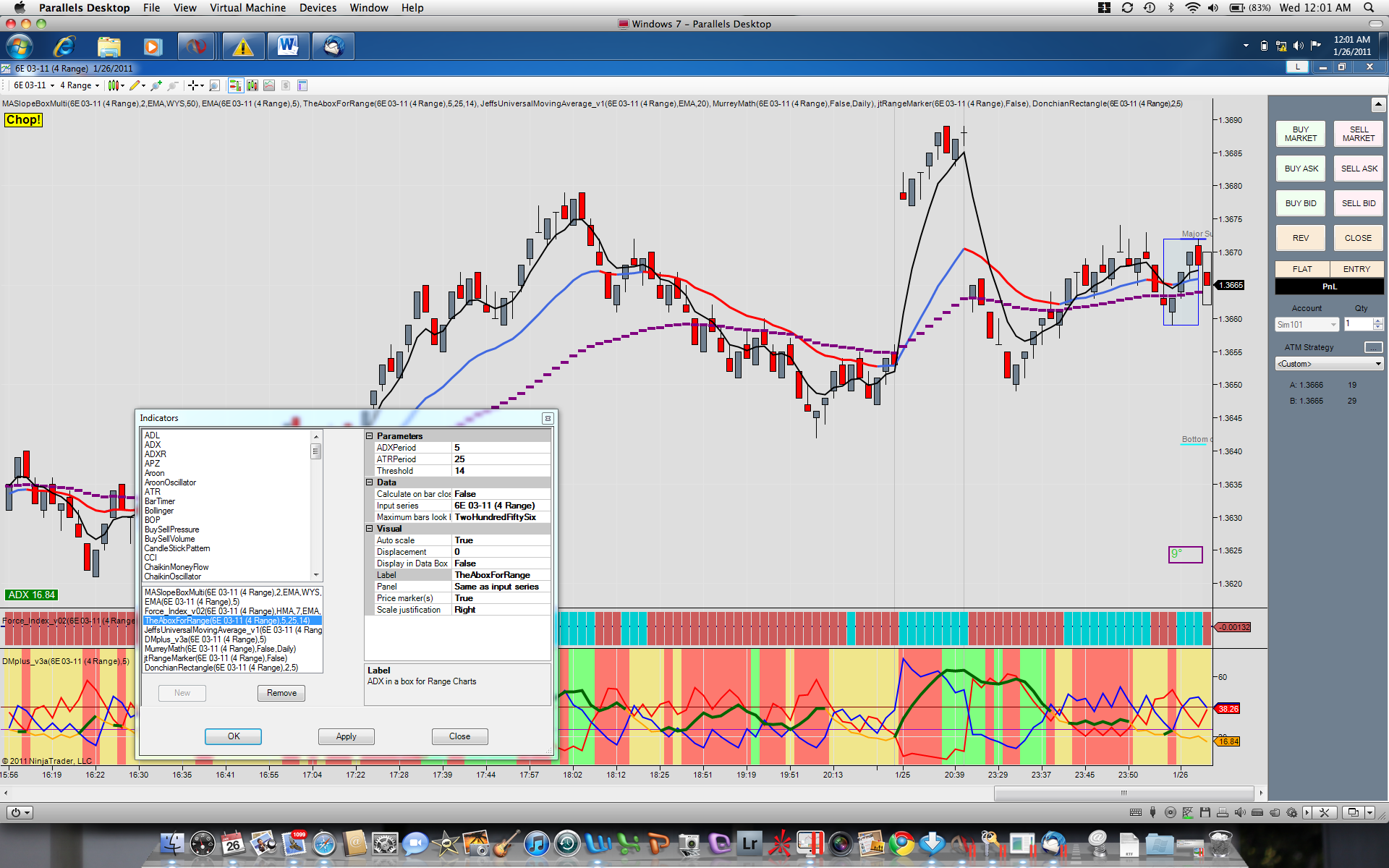Select the crosshair cursor tool
The image size is (1389, 868).
pos(192,85)
